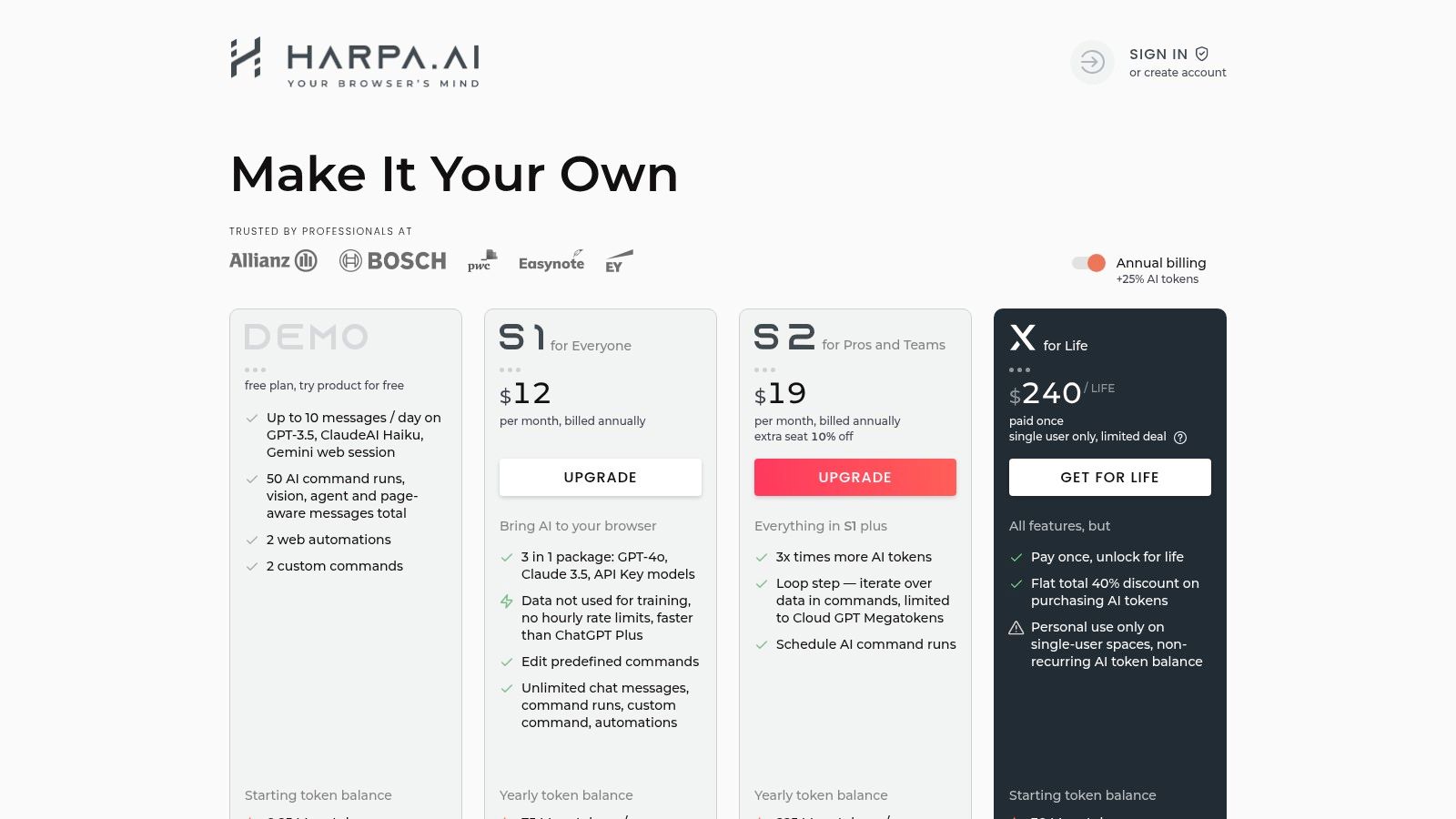Click the Bosch logo
This screenshot has width=1456, height=819.
point(393,261)
